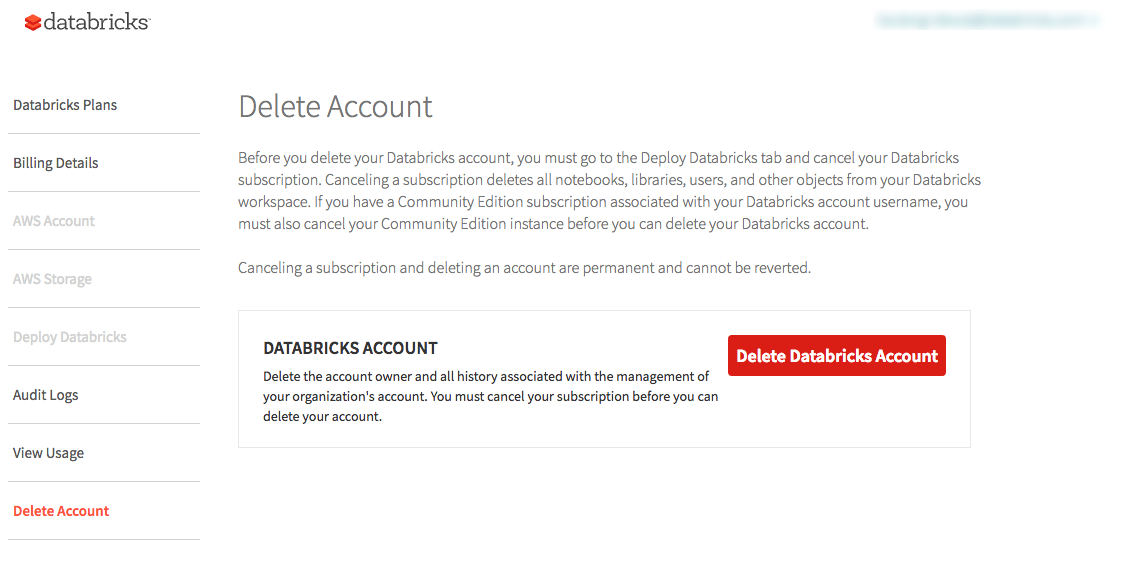
Task: Click the paragraph starting 'Before you delete'
Action: [x=598, y=158]
